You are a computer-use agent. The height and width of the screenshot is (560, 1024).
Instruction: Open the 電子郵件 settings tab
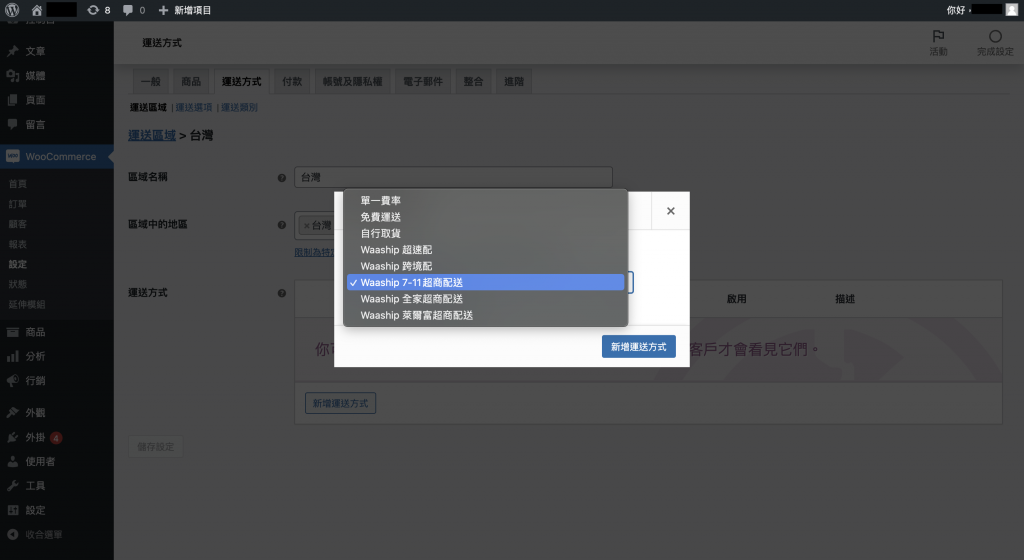(422, 82)
